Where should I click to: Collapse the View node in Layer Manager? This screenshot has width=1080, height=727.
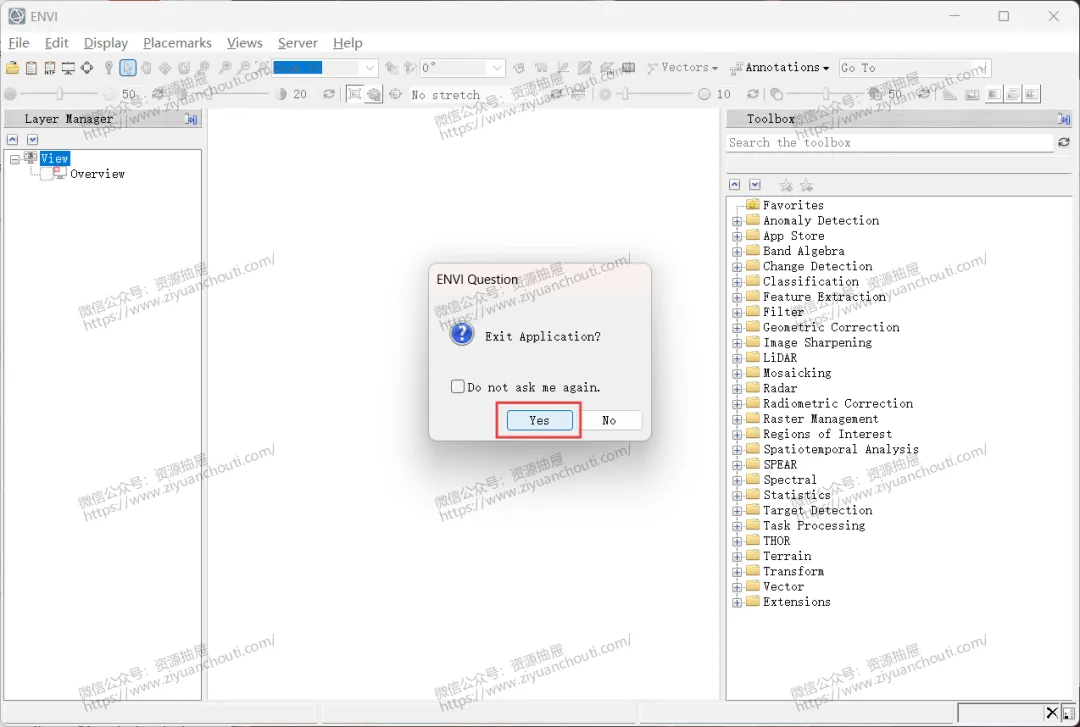pyautogui.click(x=14, y=159)
